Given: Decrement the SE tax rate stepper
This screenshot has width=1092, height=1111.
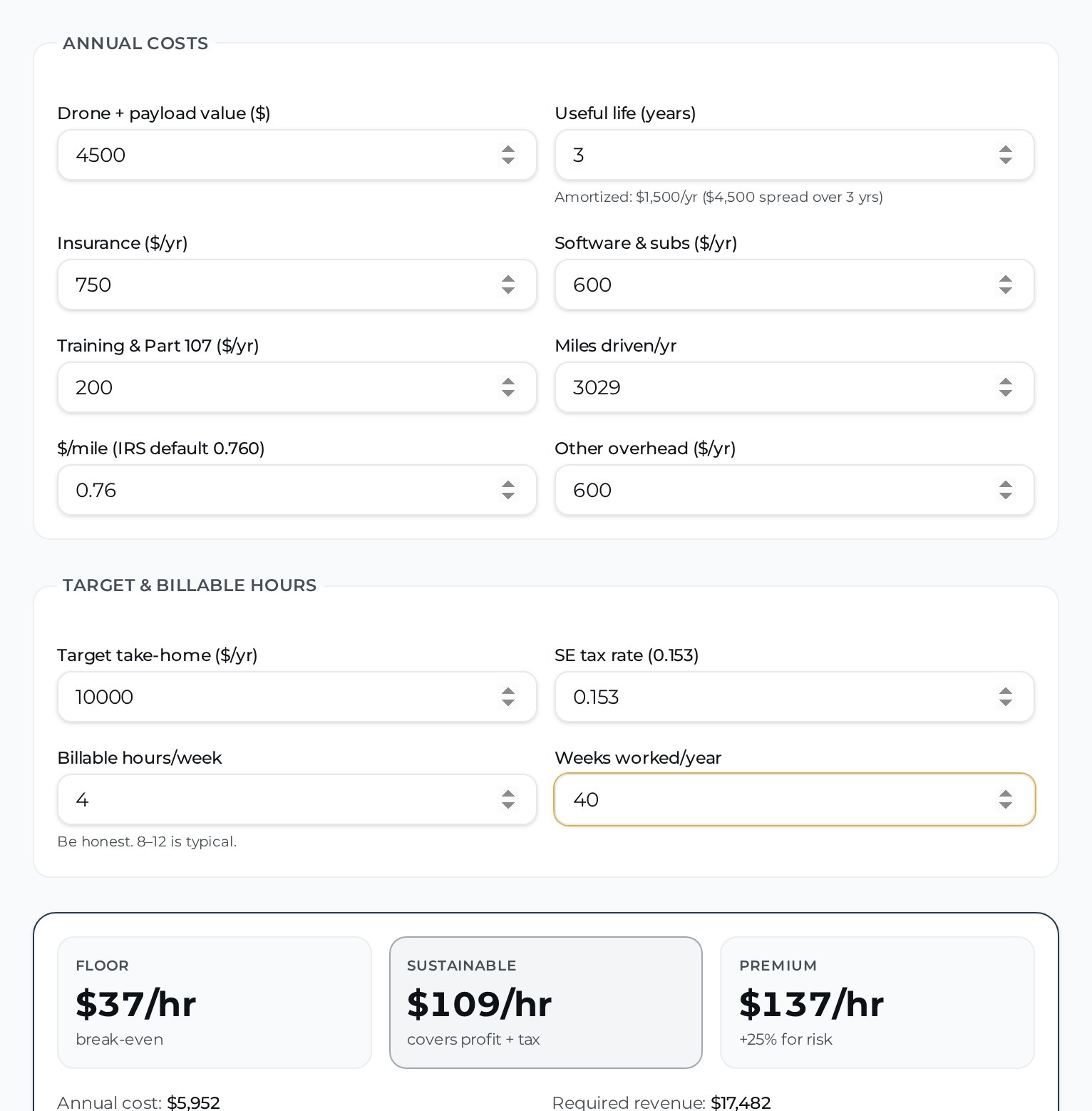Looking at the screenshot, I should pyautogui.click(x=1005, y=703).
